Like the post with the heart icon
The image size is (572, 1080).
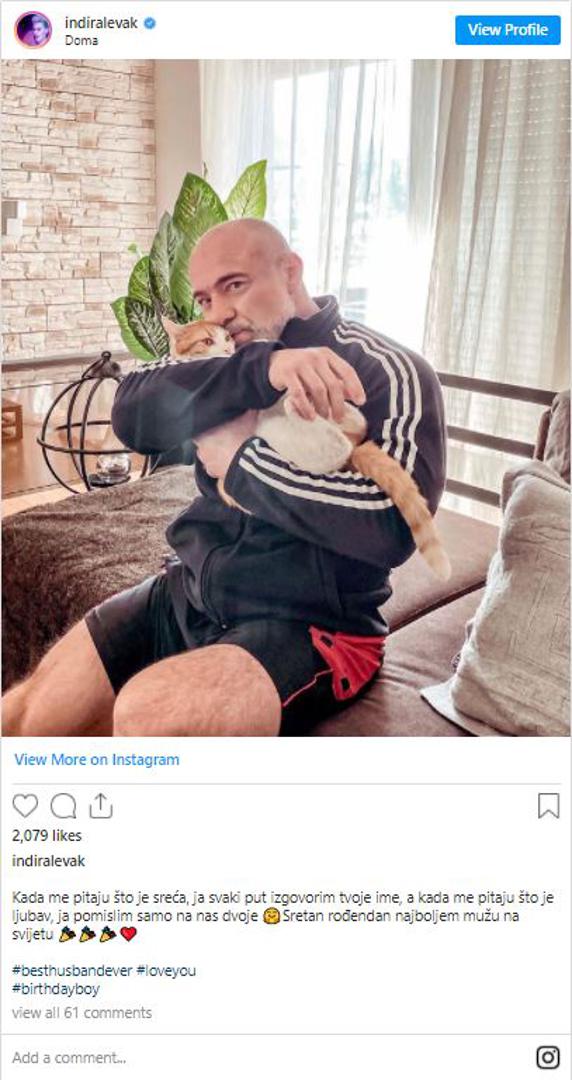coord(25,805)
